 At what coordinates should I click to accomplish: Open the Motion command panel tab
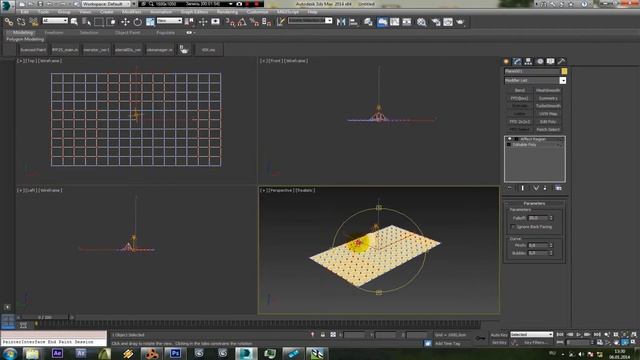(540, 61)
